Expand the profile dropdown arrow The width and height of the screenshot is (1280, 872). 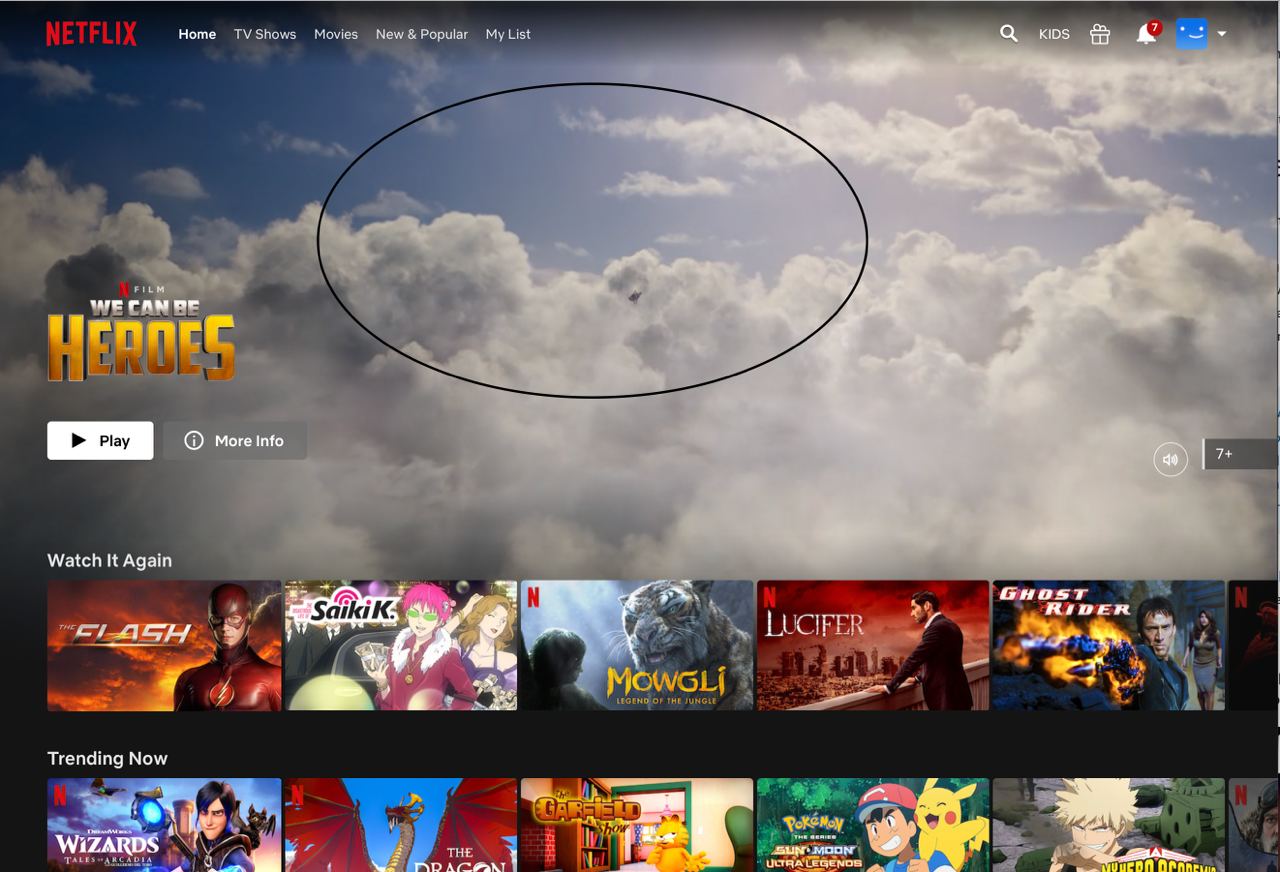coord(1221,34)
